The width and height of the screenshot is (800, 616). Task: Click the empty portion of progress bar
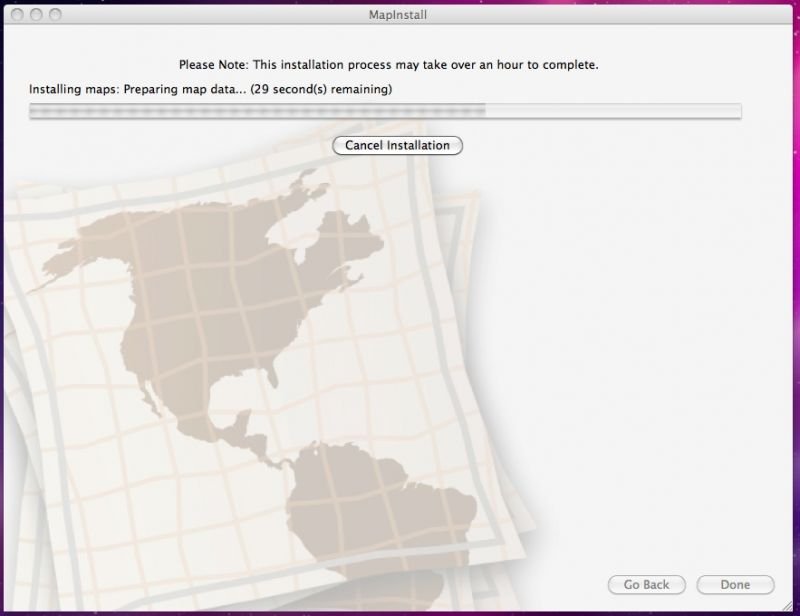pos(620,111)
